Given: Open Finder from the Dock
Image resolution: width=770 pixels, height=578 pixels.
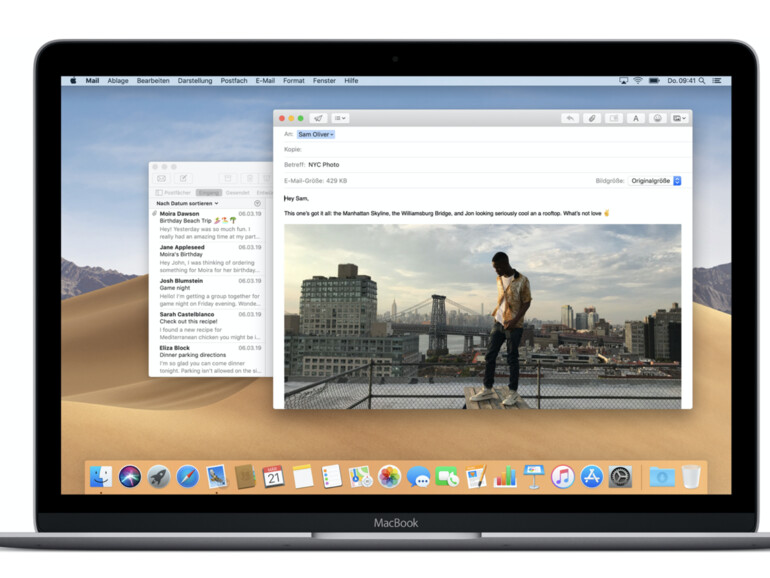Looking at the screenshot, I should point(101,476).
